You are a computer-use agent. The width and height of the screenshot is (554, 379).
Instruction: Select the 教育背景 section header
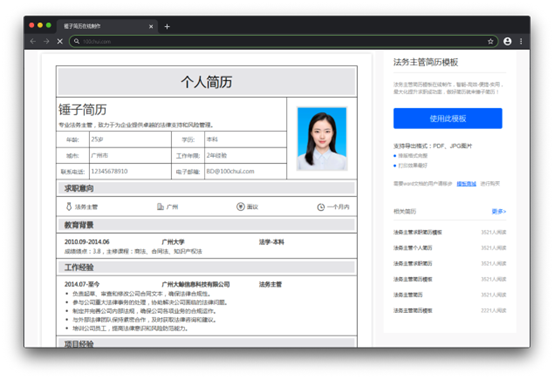click(207, 225)
